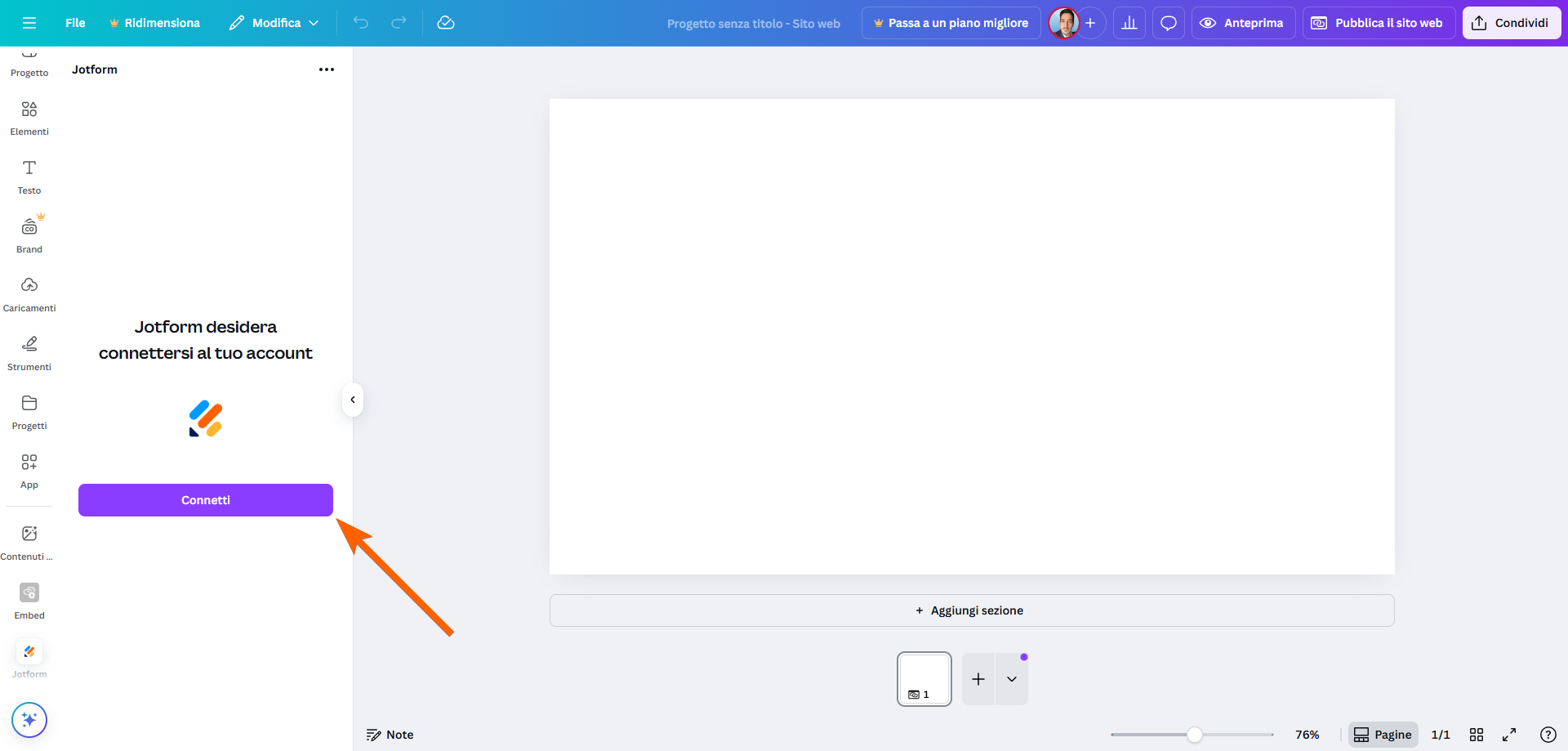The height and width of the screenshot is (751, 1568).
Task: Open the App sidebar panel
Action: 29,471
